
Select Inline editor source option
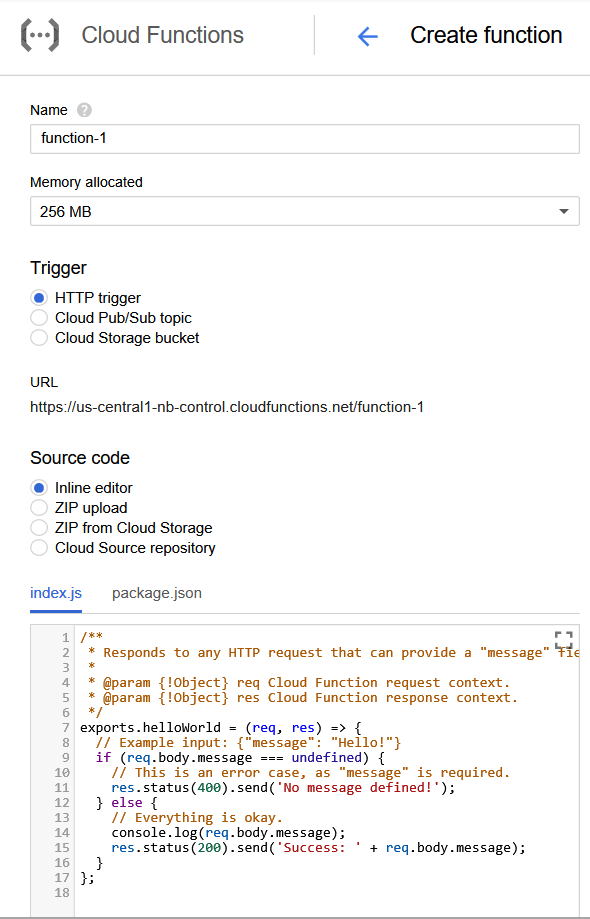pos(39,488)
